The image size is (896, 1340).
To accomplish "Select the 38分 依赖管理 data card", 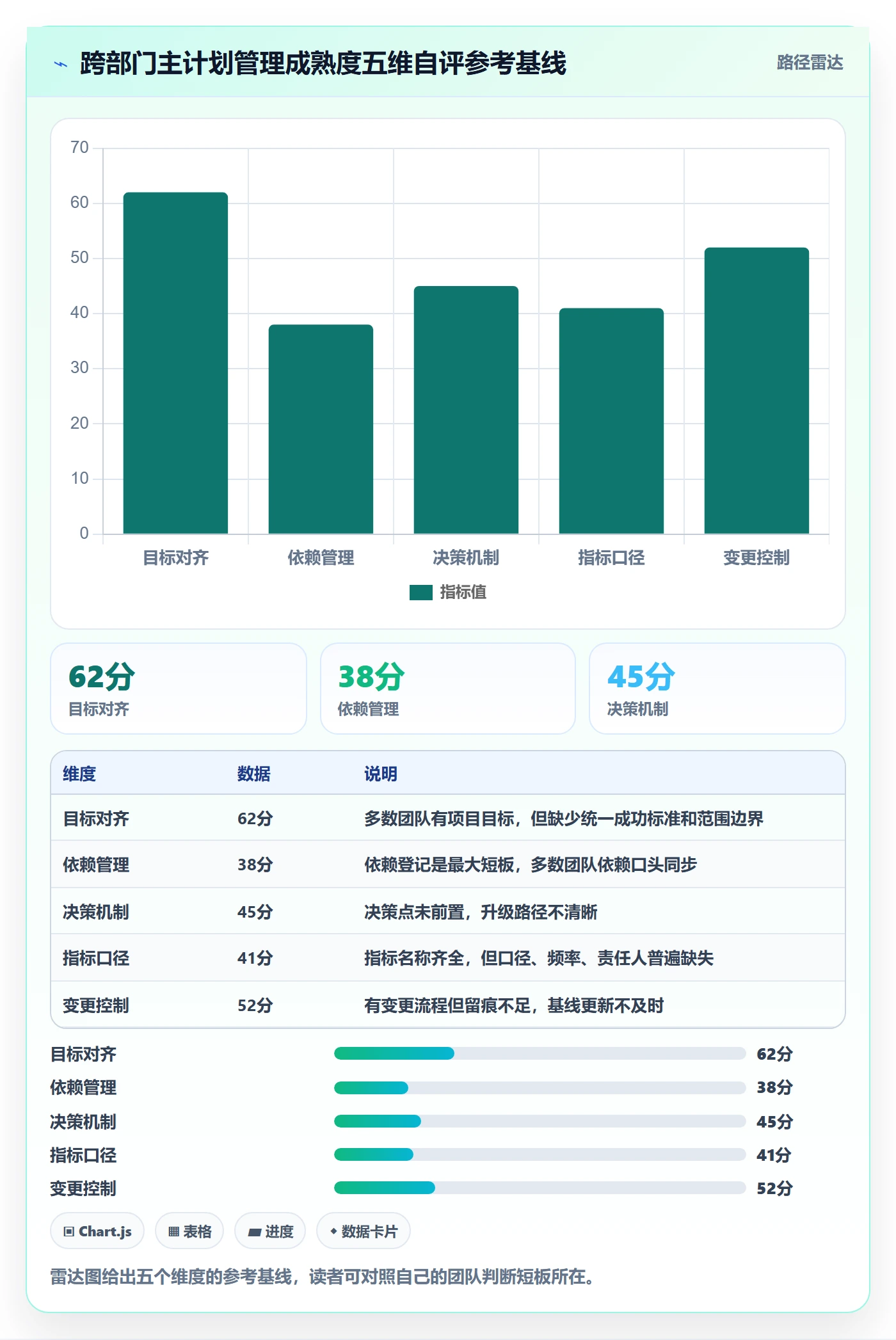I will (448, 689).
